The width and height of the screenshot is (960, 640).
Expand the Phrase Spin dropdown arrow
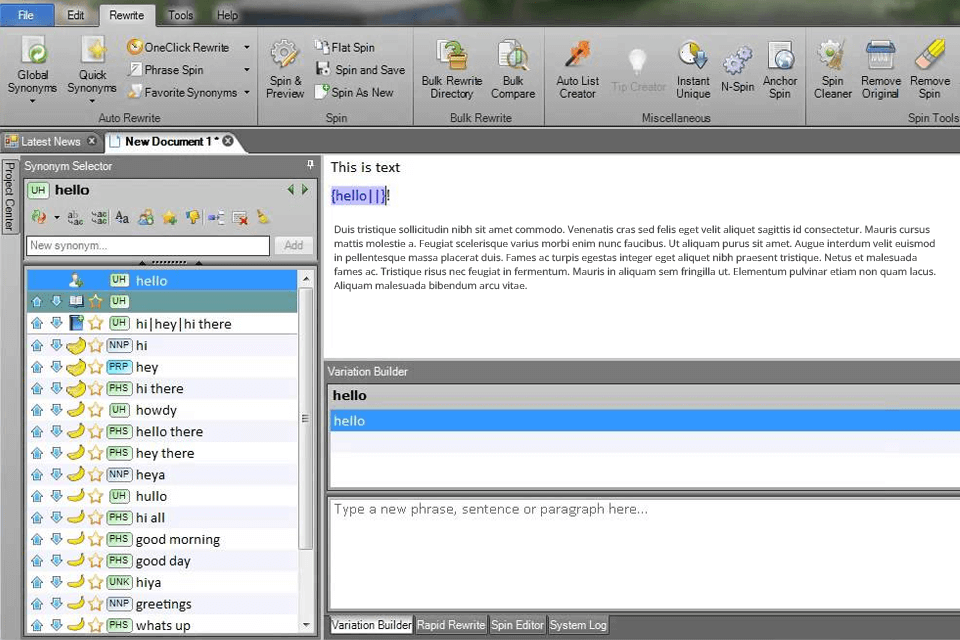[x=247, y=70]
